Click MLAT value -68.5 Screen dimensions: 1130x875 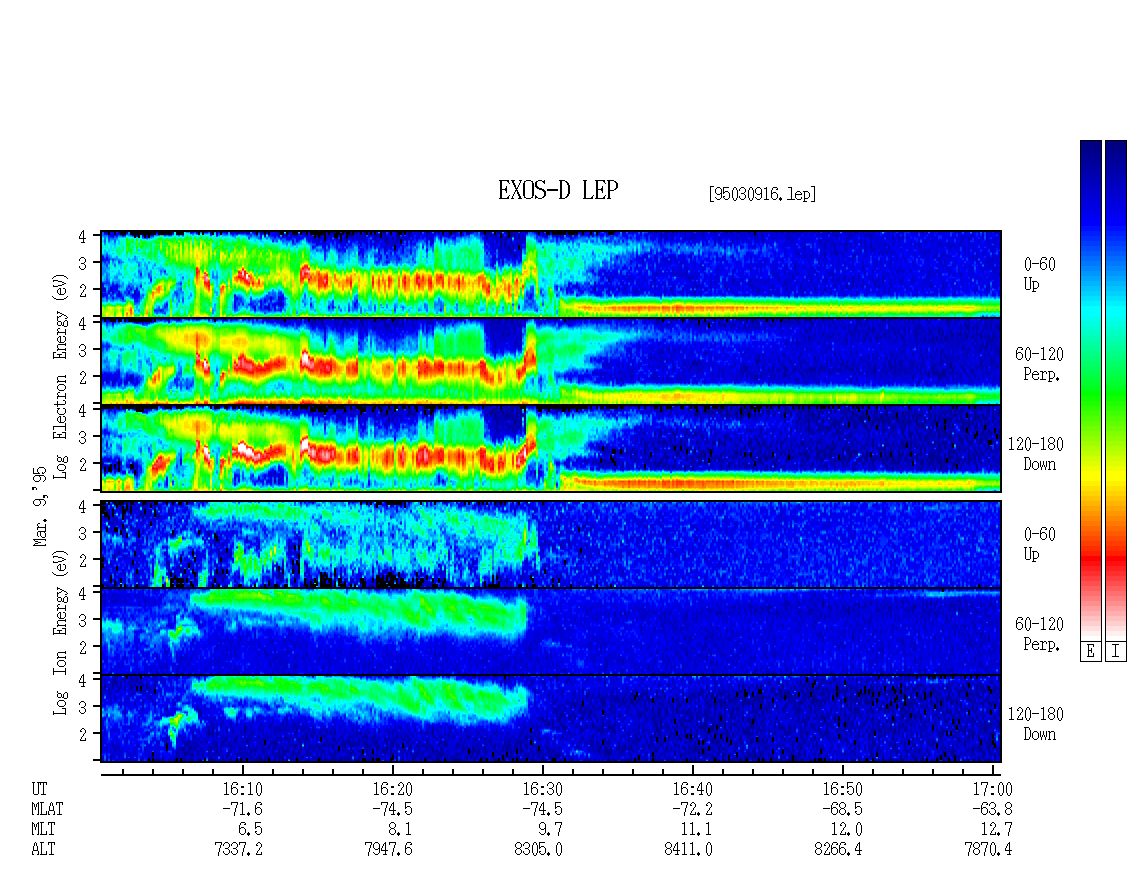click(x=842, y=809)
